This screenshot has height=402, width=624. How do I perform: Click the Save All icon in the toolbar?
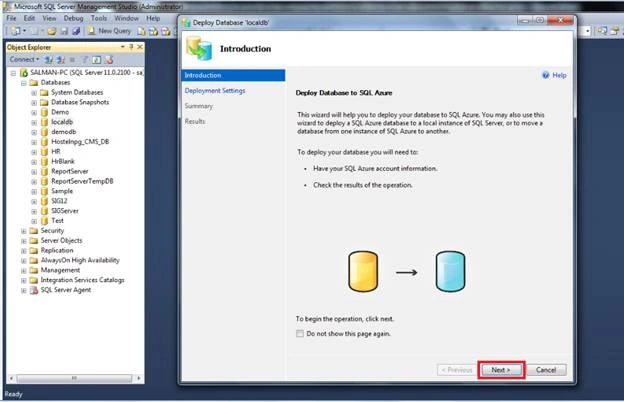tap(76, 31)
